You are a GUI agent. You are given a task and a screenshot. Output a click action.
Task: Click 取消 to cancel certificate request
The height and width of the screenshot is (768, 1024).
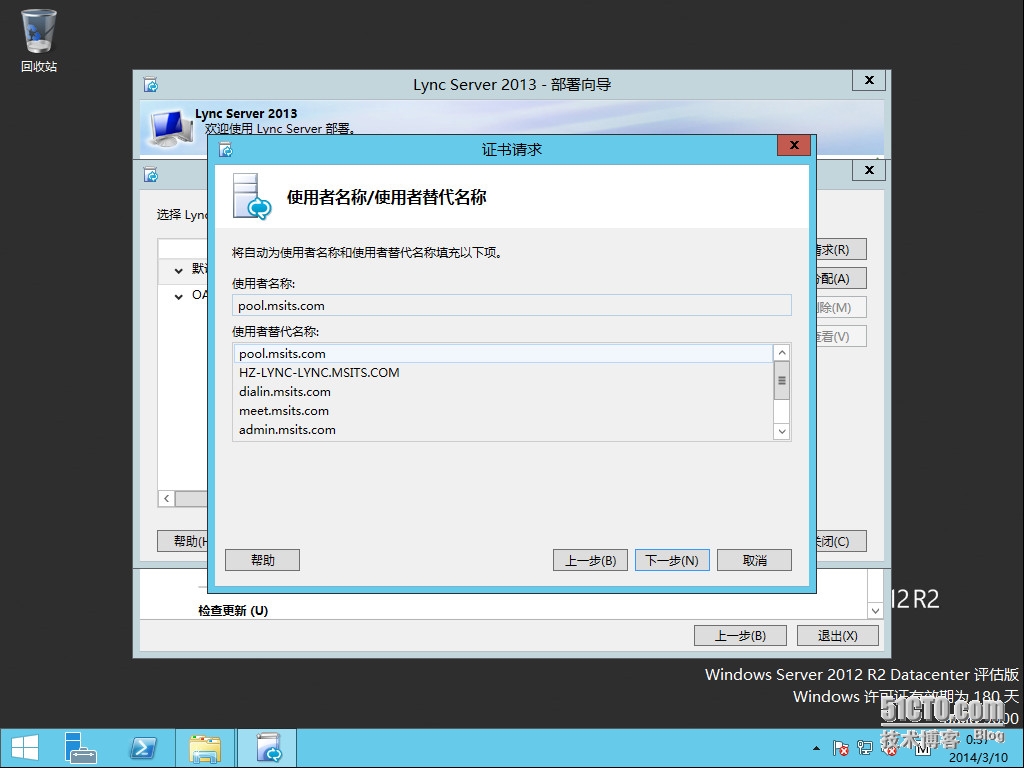[754, 560]
